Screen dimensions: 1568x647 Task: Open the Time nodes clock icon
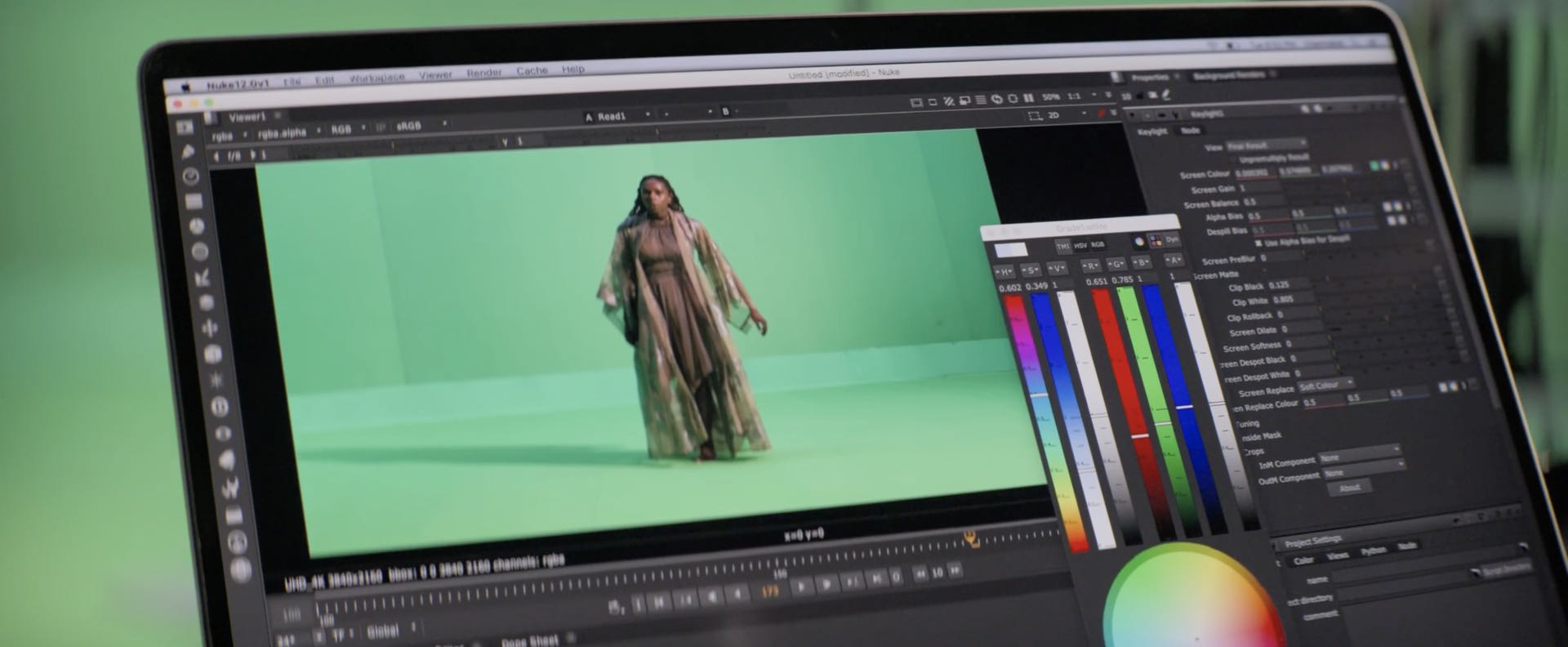[x=192, y=176]
